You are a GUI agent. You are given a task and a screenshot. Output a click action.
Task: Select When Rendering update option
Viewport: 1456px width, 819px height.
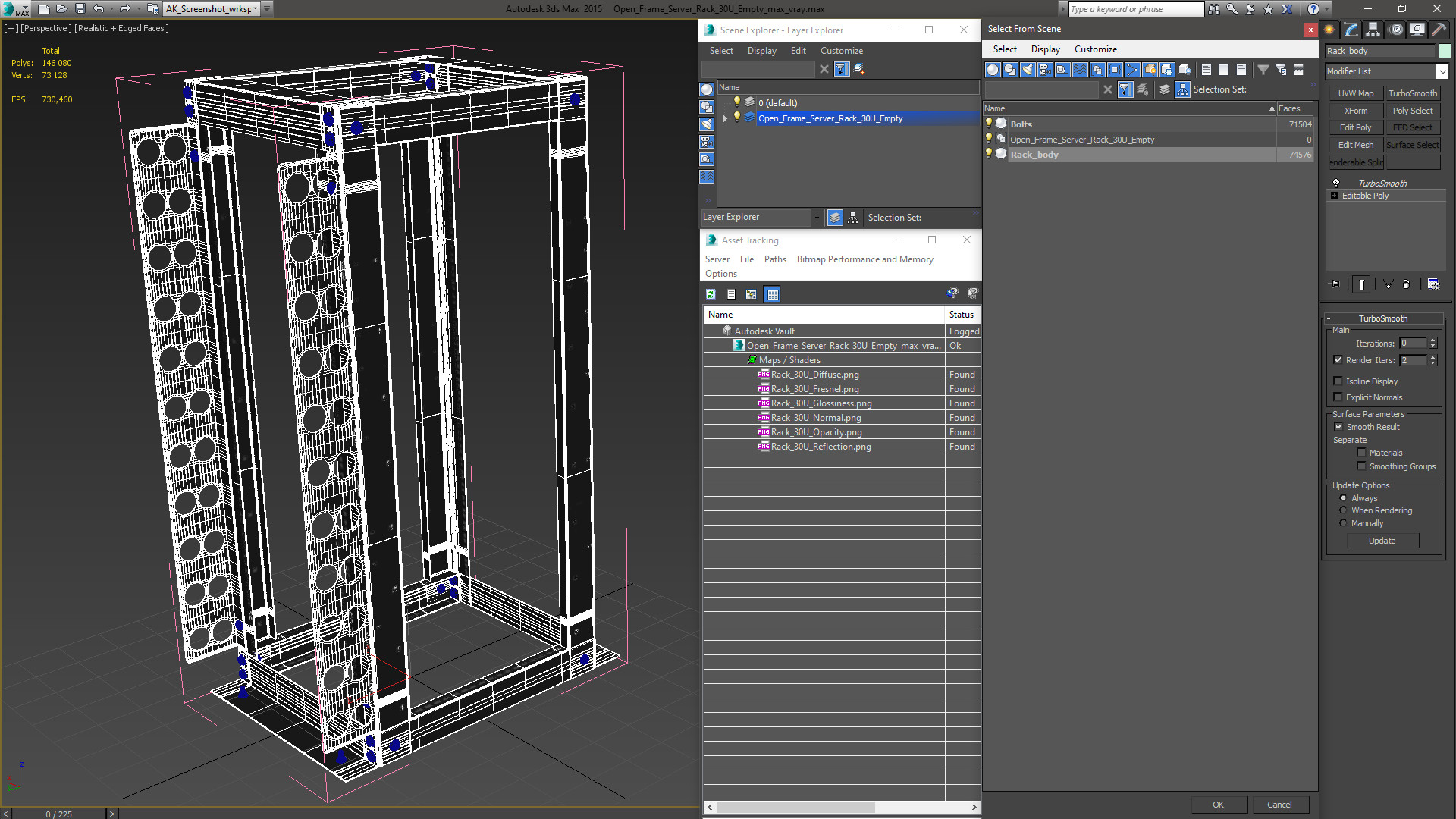1343,510
